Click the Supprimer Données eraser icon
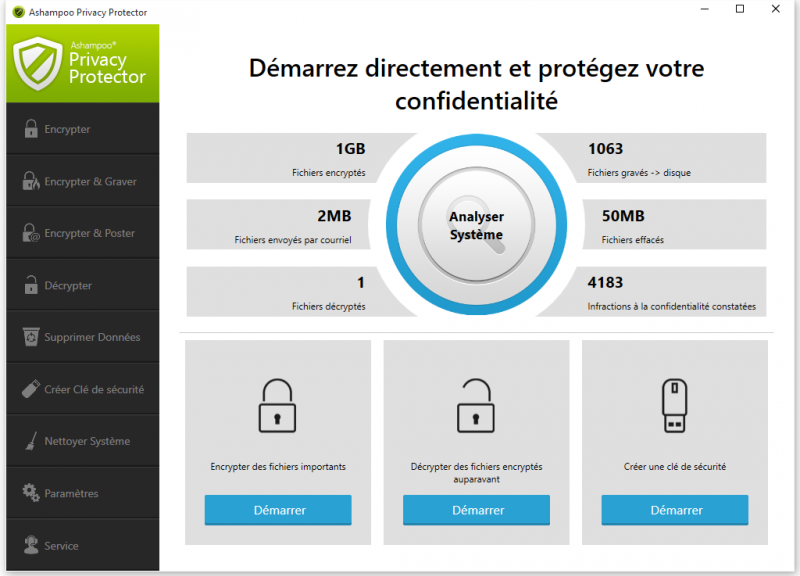 click(29, 336)
